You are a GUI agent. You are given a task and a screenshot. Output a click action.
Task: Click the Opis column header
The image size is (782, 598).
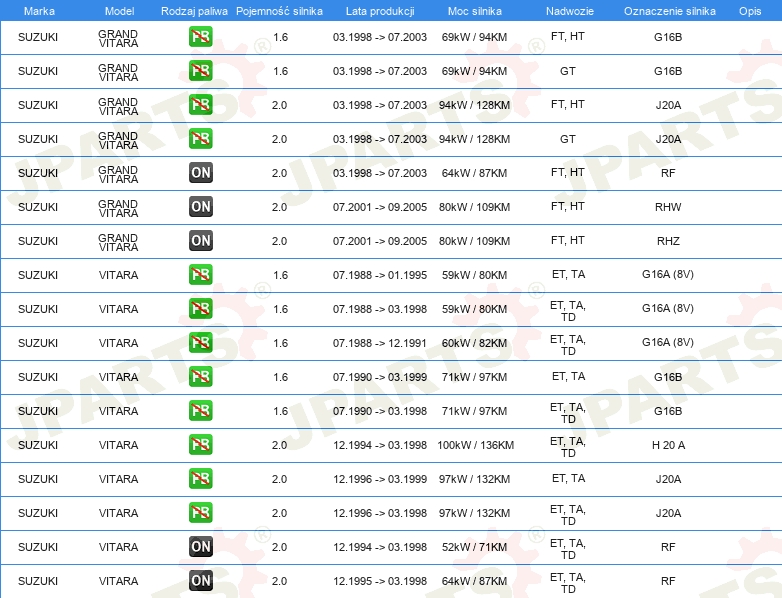tap(750, 11)
